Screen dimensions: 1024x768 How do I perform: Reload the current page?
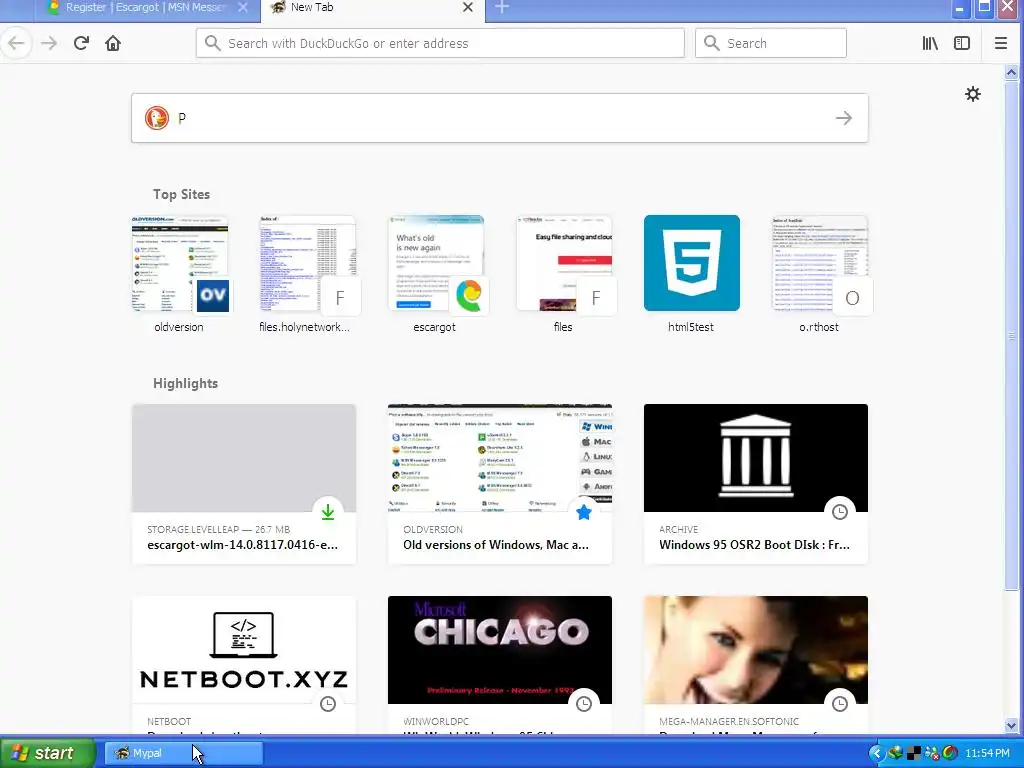[81, 43]
